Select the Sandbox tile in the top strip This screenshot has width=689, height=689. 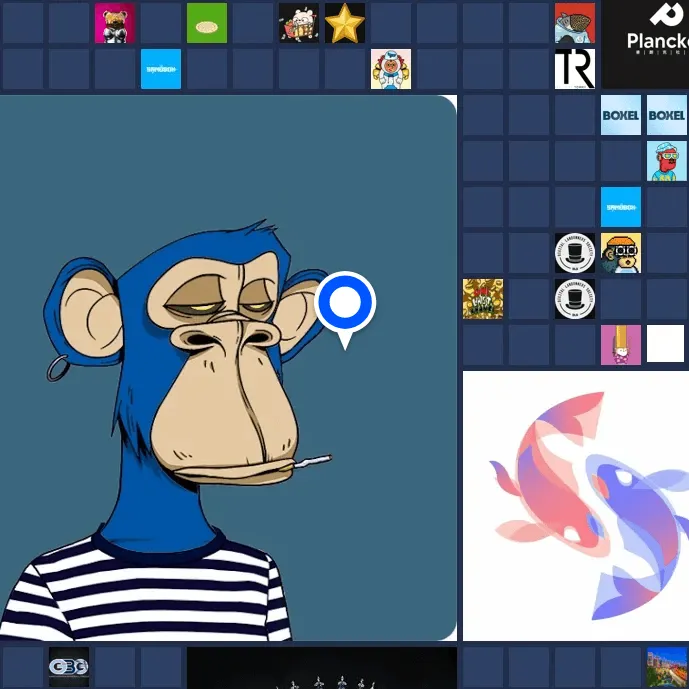tap(161, 69)
